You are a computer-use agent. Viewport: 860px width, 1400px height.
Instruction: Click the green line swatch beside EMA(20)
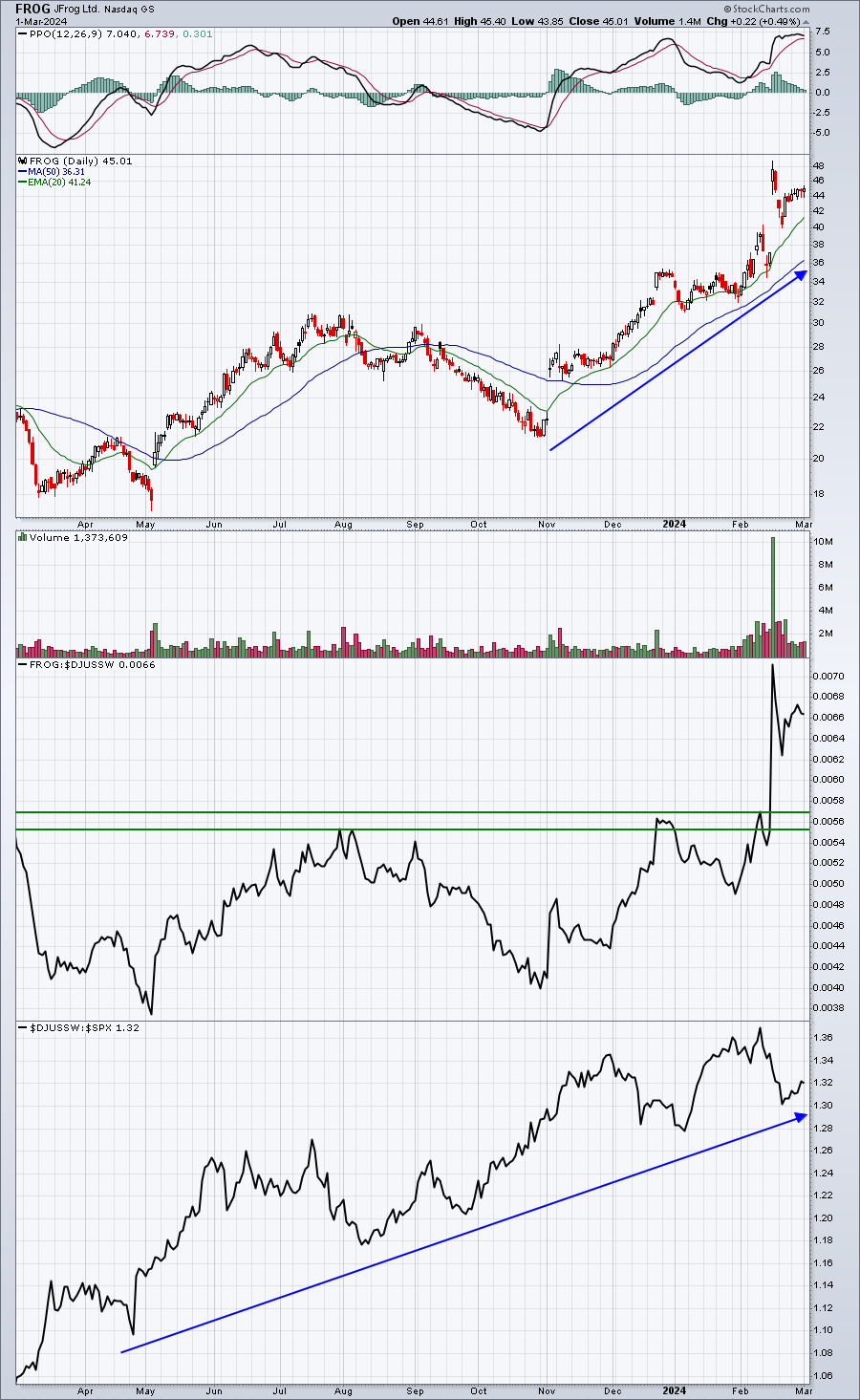(x=23, y=182)
